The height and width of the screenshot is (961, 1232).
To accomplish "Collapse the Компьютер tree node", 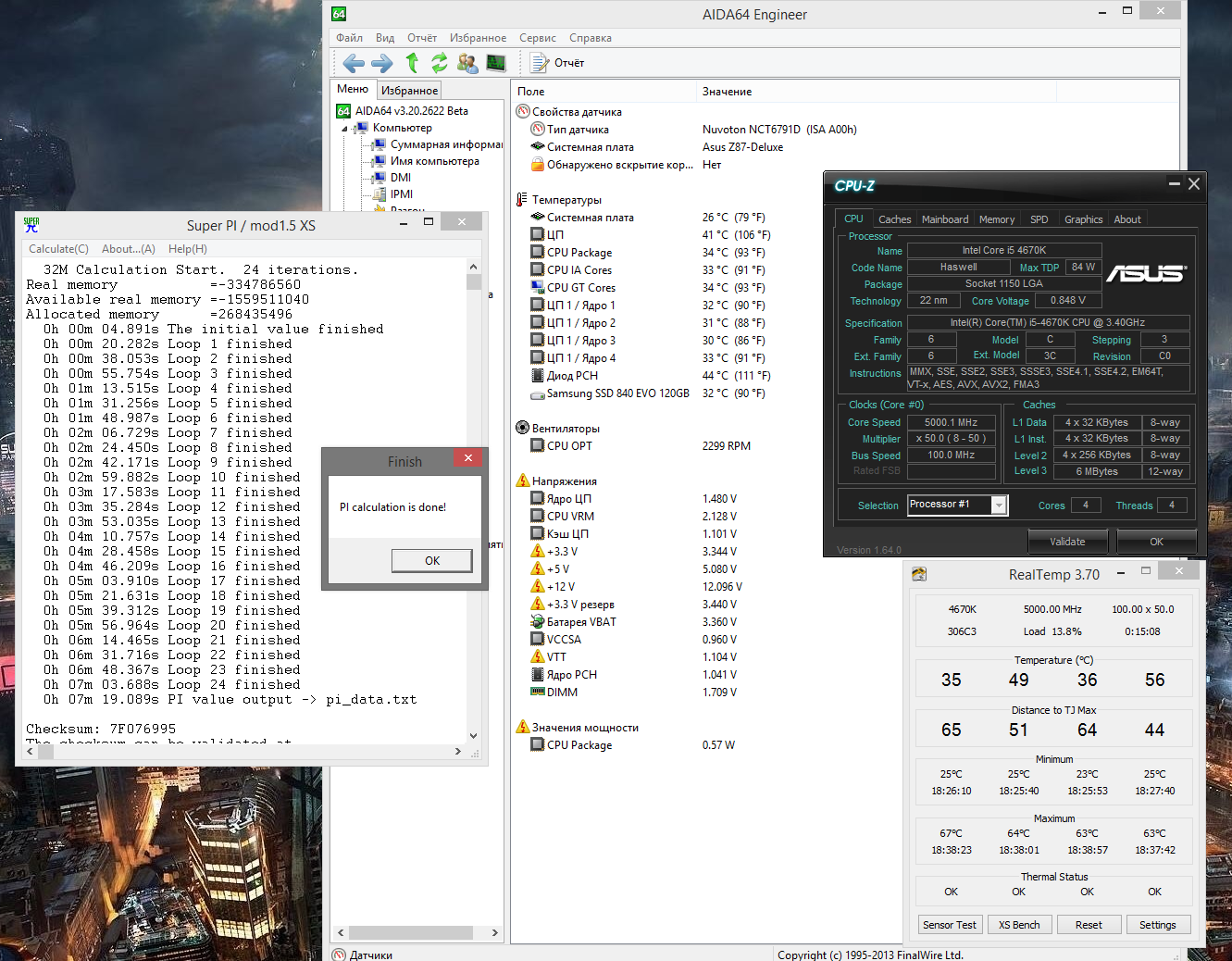I will (345, 129).
